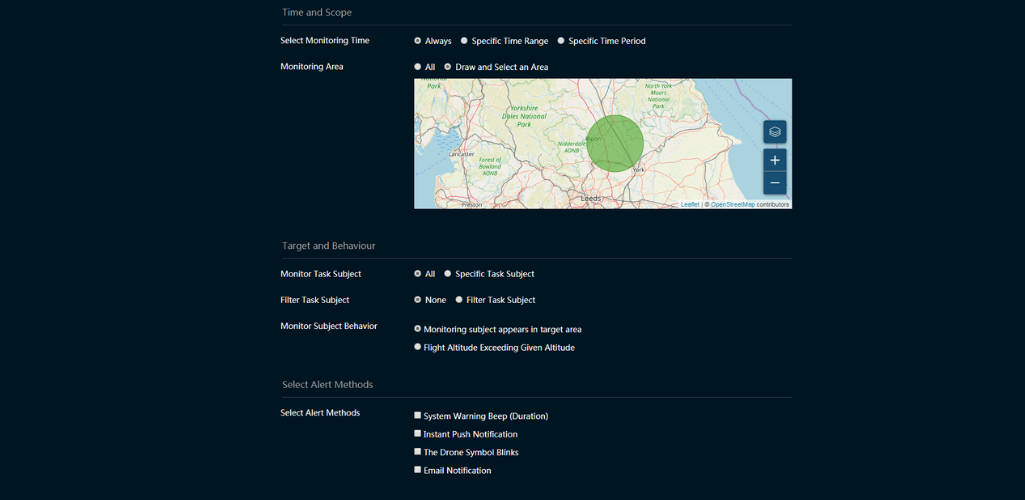Choose Flight Altitude Exceeding Given Altitude
Viewport: 1025px width, 500px height.
418,347
